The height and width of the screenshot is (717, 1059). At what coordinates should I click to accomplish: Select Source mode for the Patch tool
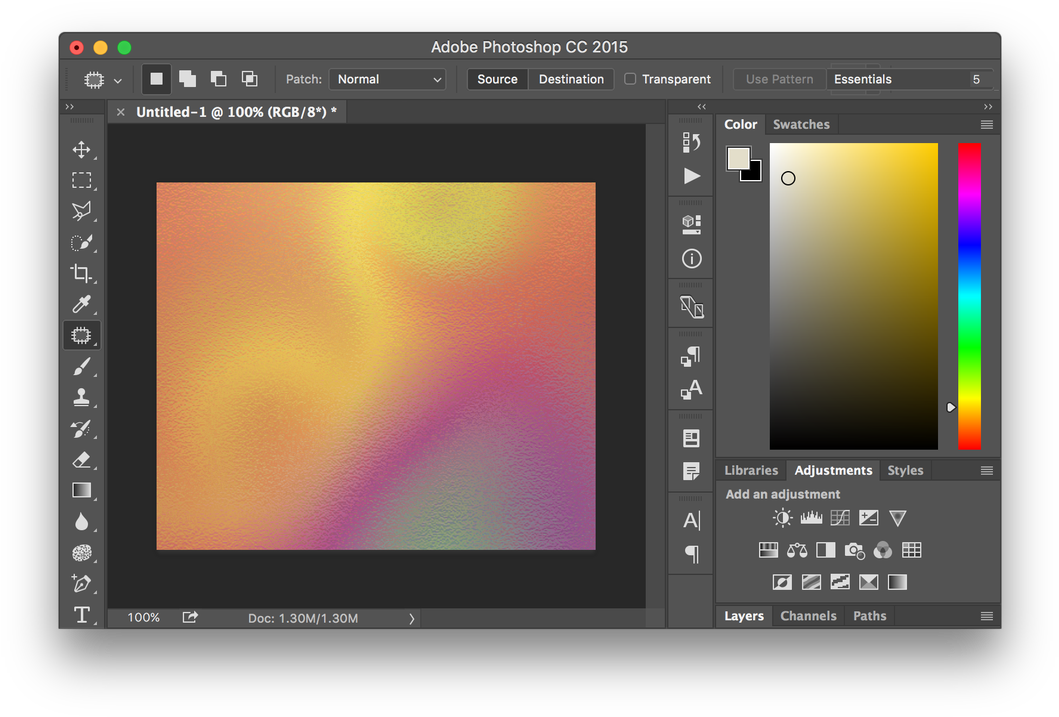click(497, 79)
